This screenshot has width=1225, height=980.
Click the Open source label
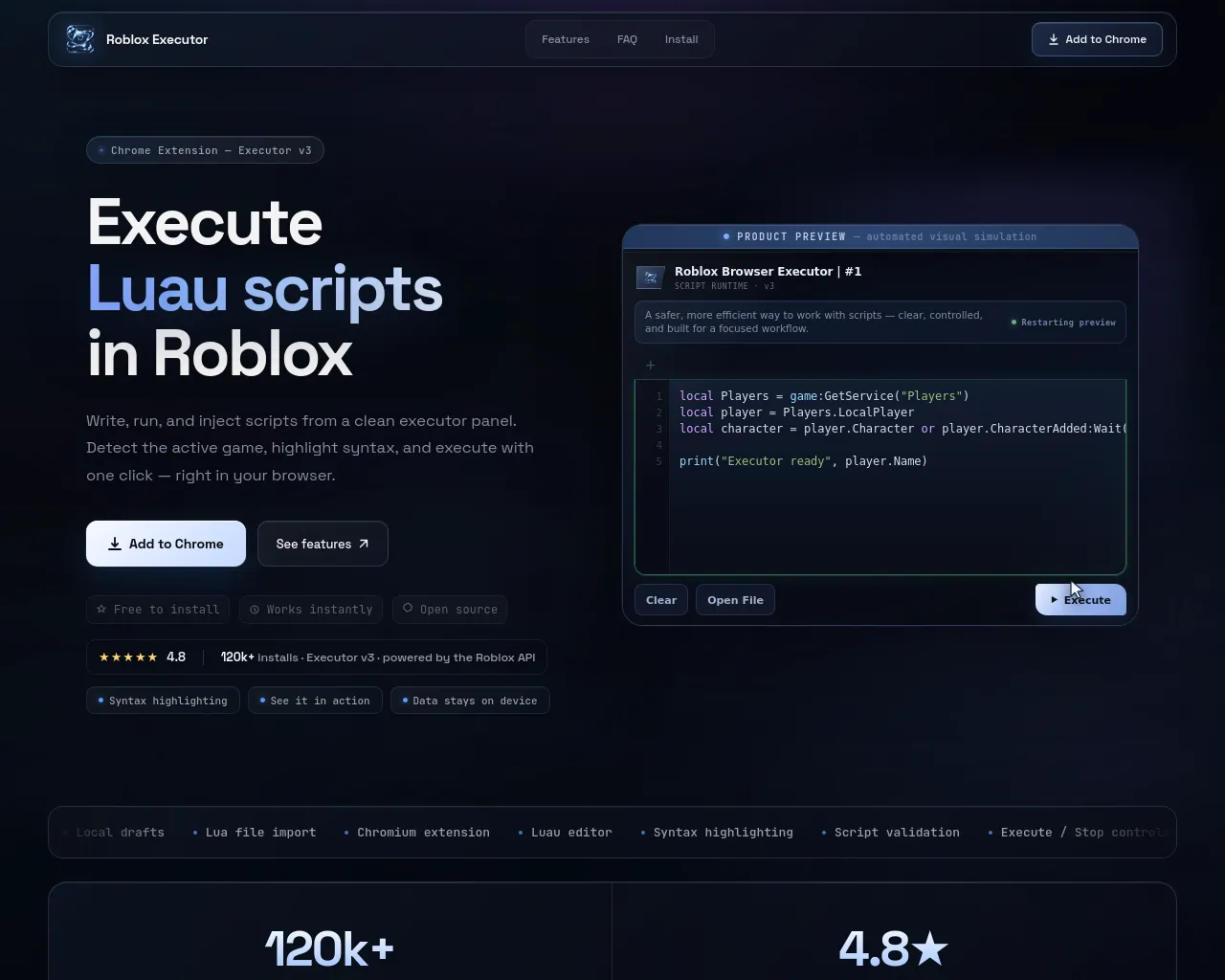458,610
